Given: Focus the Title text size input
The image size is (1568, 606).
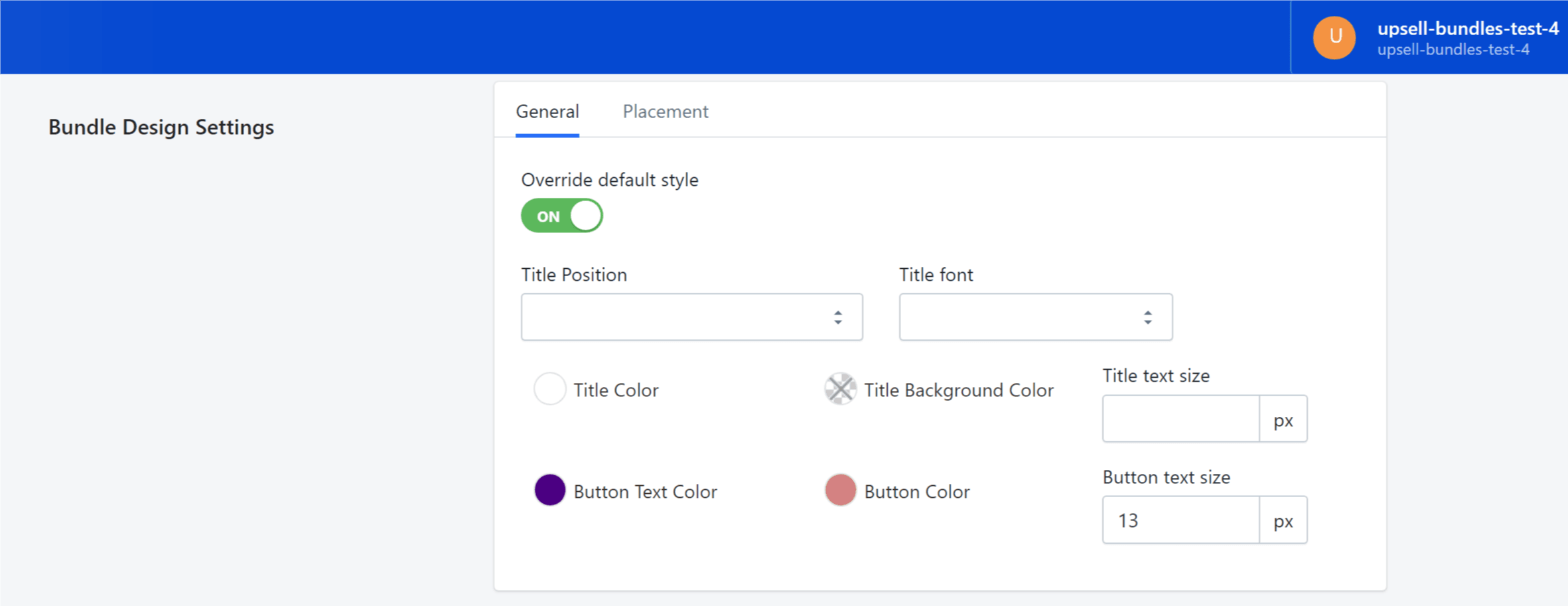Looking at the screenshot, I should 1180,419.
